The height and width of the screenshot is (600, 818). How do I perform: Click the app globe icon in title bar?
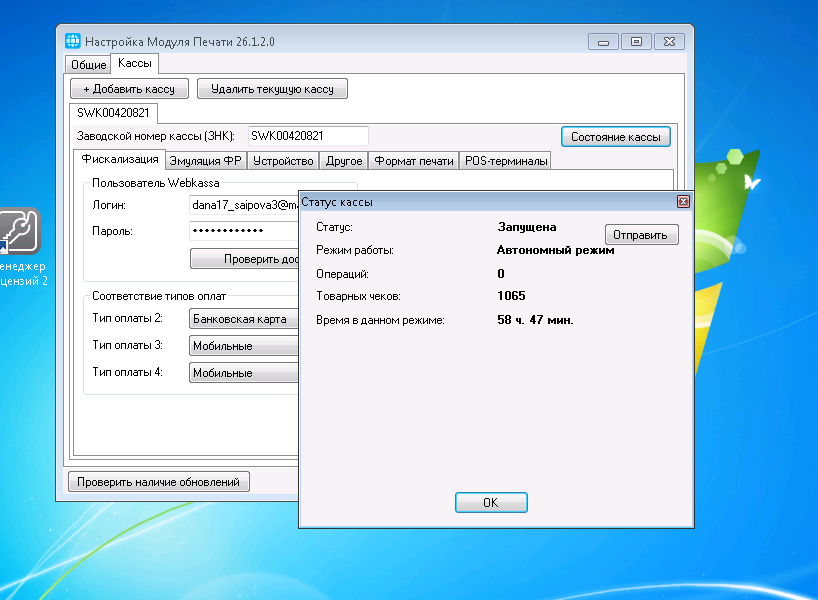click(73, 41)
